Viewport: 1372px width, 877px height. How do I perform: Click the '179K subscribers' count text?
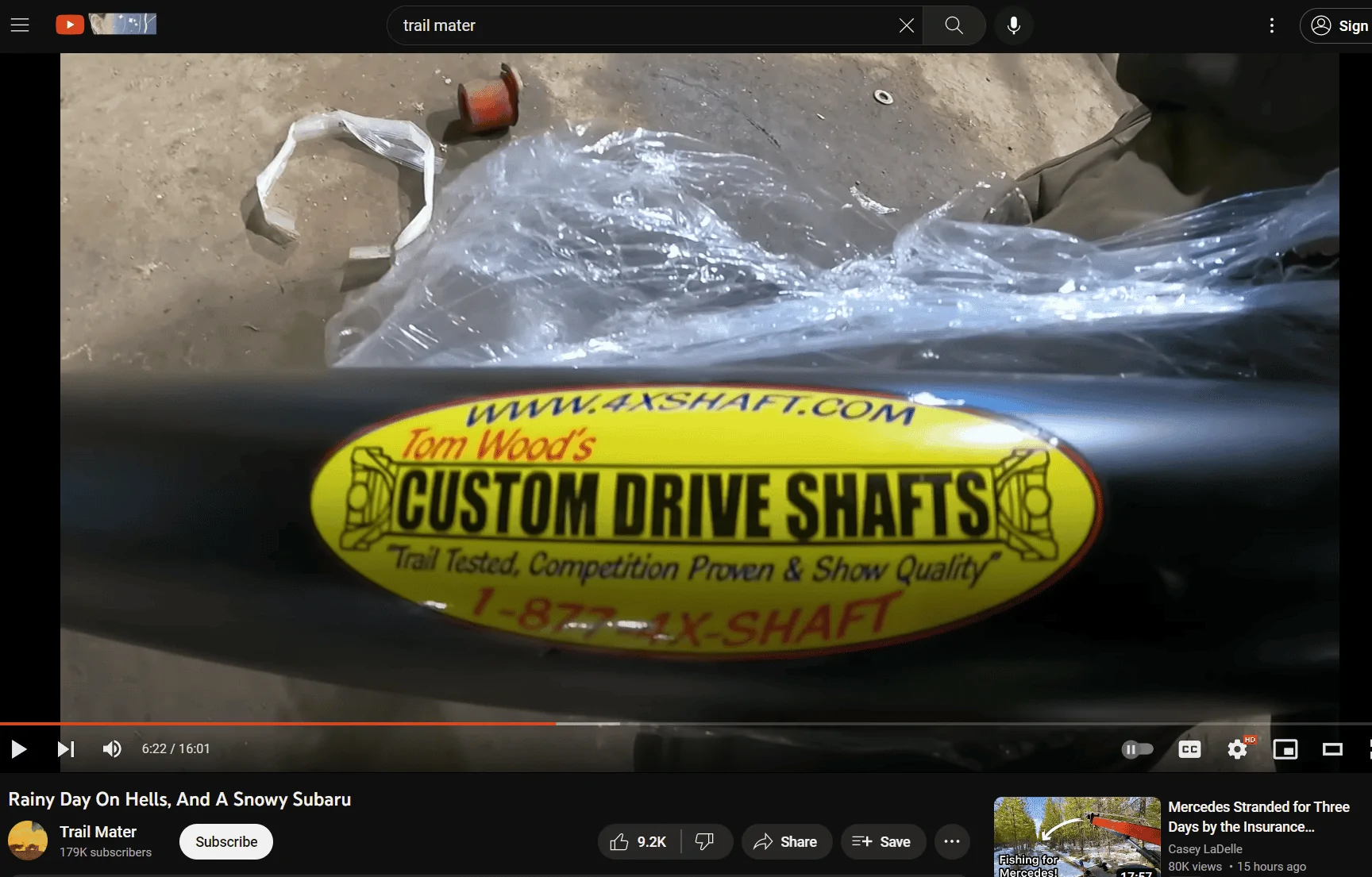click(106, 852)
